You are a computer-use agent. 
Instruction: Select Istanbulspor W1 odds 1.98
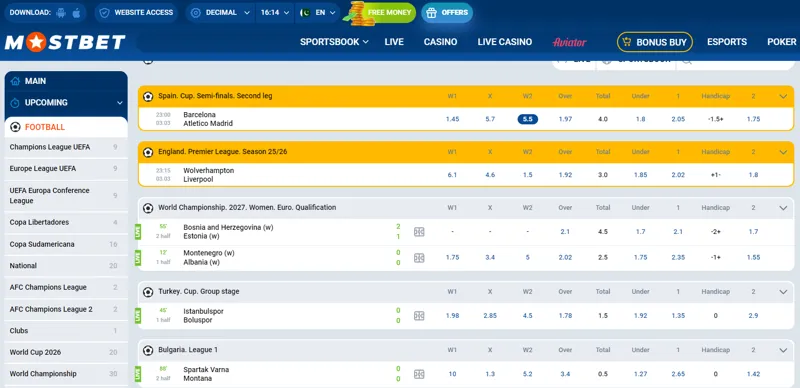tap(452, 316)
